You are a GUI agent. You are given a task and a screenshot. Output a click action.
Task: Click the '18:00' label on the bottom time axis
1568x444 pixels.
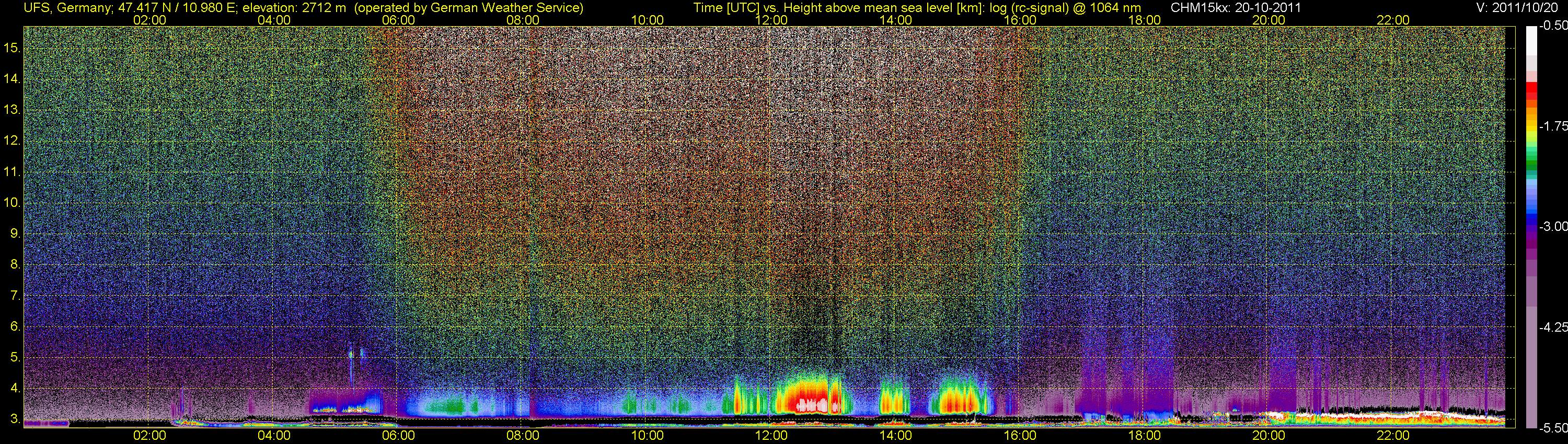1144,436
